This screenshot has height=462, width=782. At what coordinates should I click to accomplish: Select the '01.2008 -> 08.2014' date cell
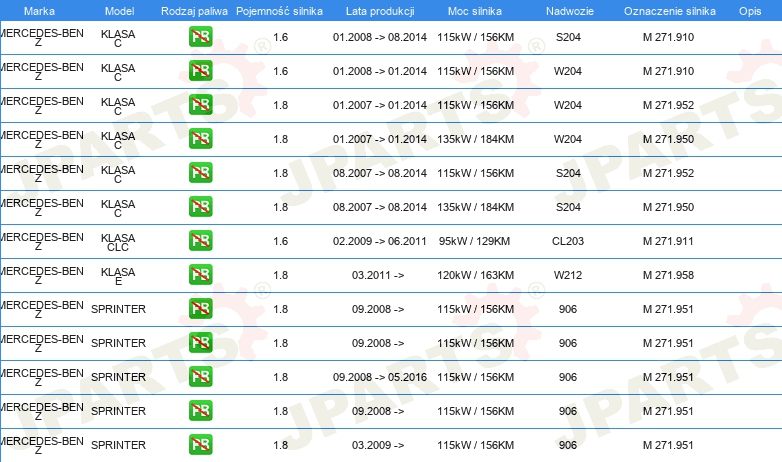(380, 37)
